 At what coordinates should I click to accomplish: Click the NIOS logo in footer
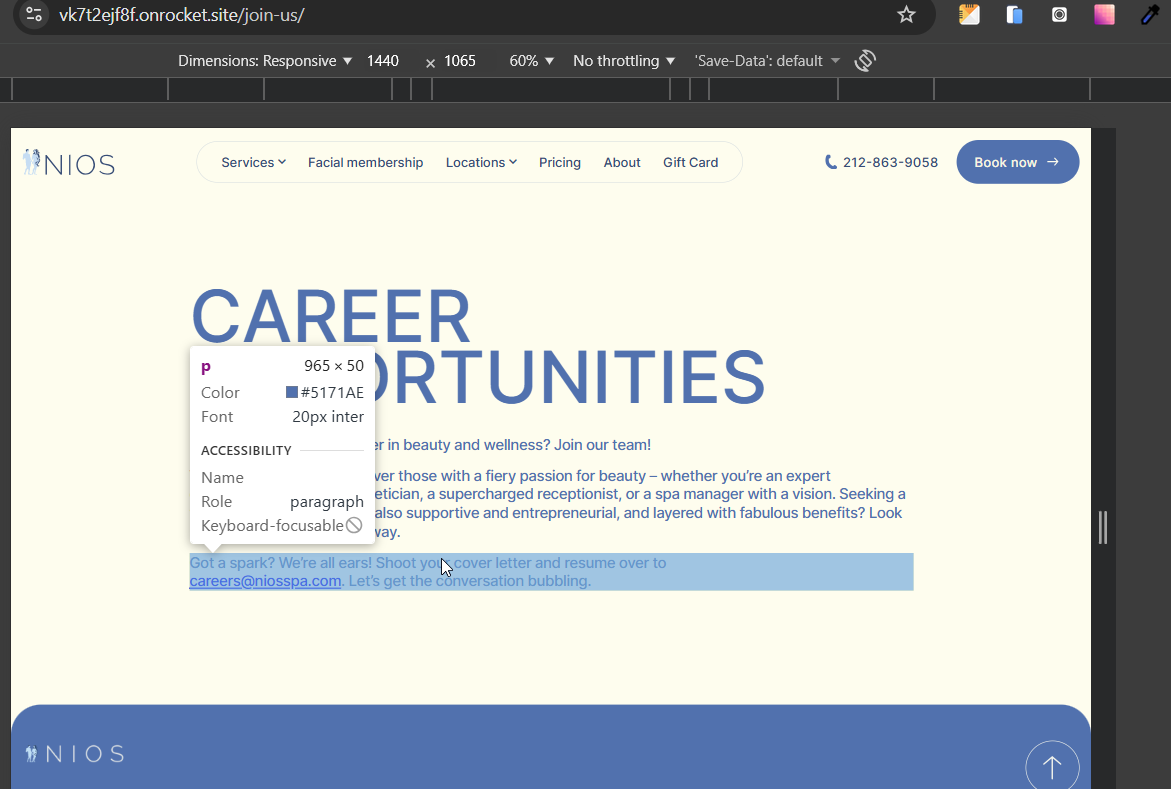tap(75, 754)
